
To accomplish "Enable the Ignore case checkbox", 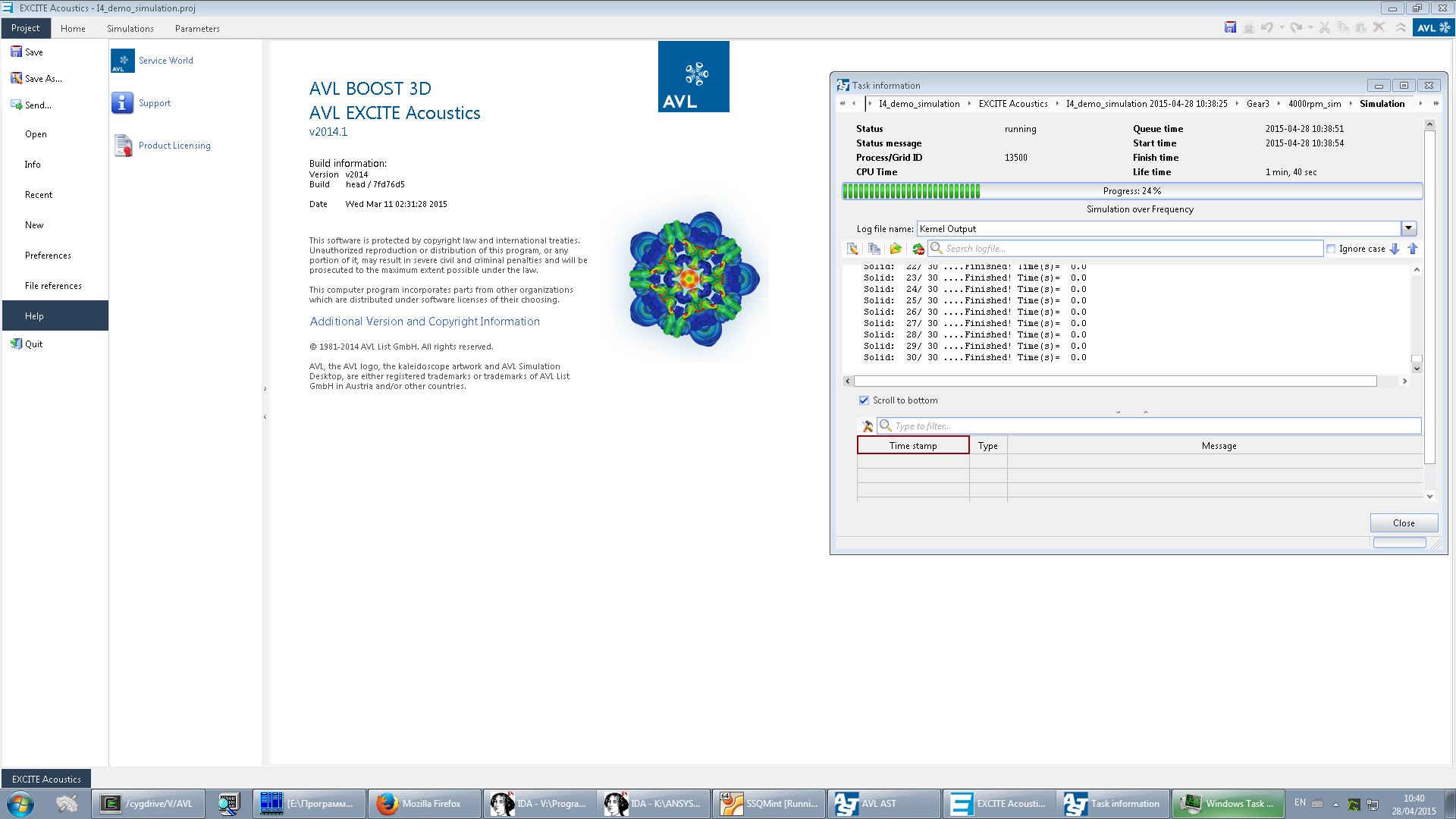I will coord(1331,249).
